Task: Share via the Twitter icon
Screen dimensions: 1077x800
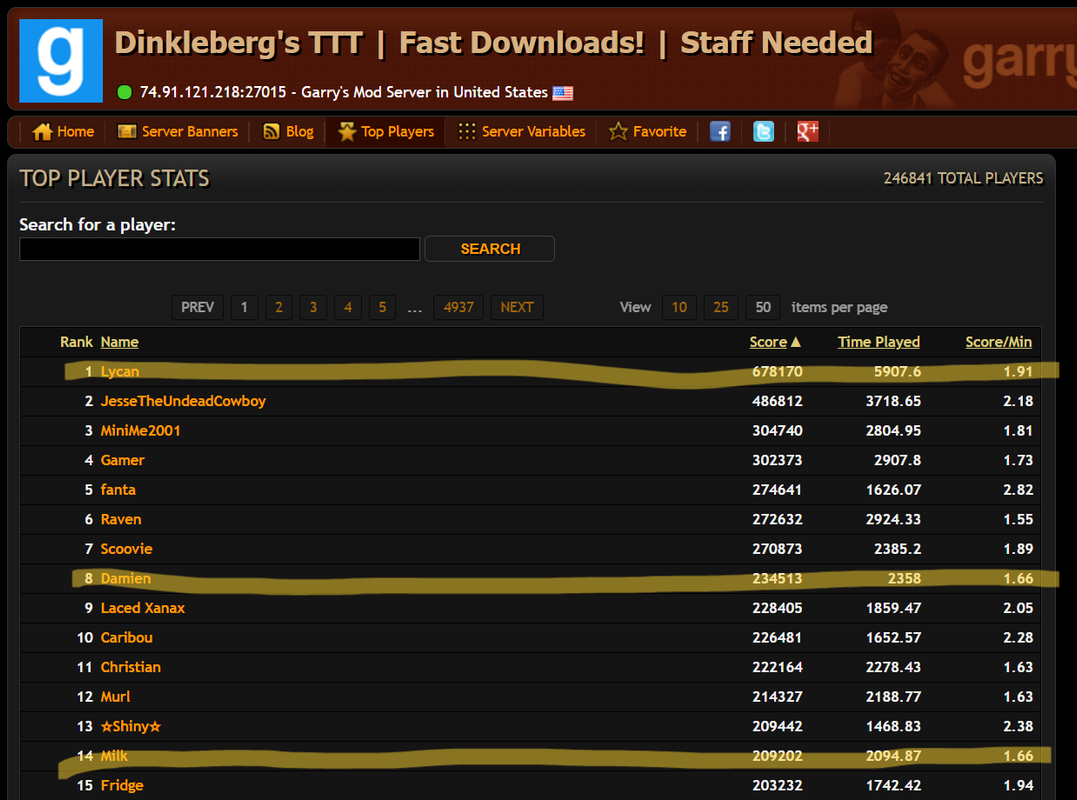Action: (x=763, y=131)
